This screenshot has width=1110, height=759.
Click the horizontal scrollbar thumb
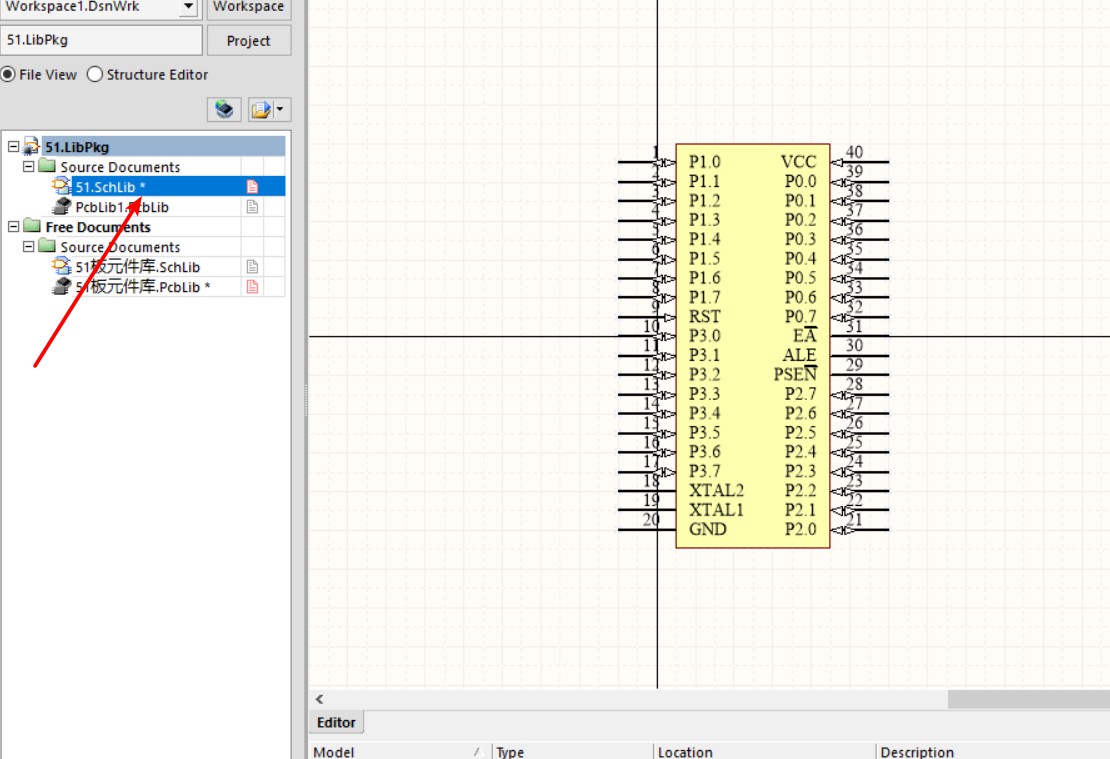(1029, 699)
